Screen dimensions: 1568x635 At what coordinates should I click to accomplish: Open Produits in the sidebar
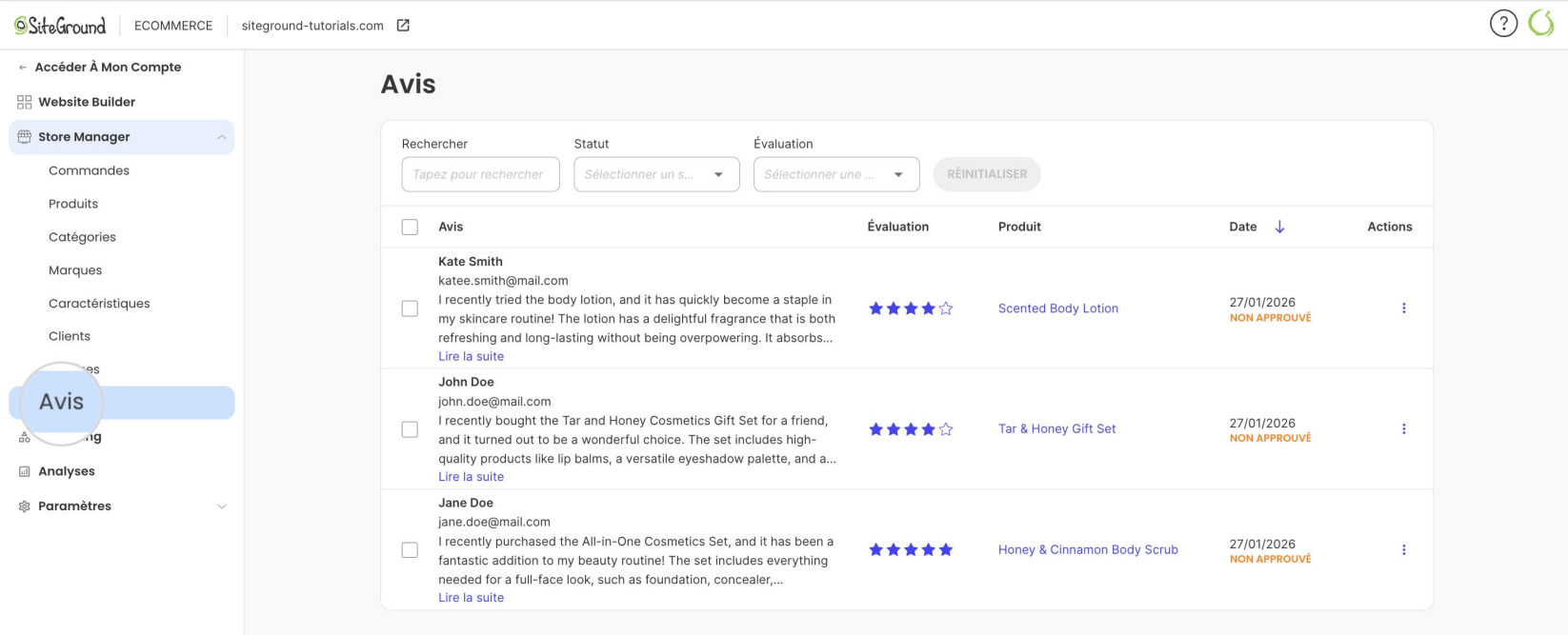click(x=73, y=204)
